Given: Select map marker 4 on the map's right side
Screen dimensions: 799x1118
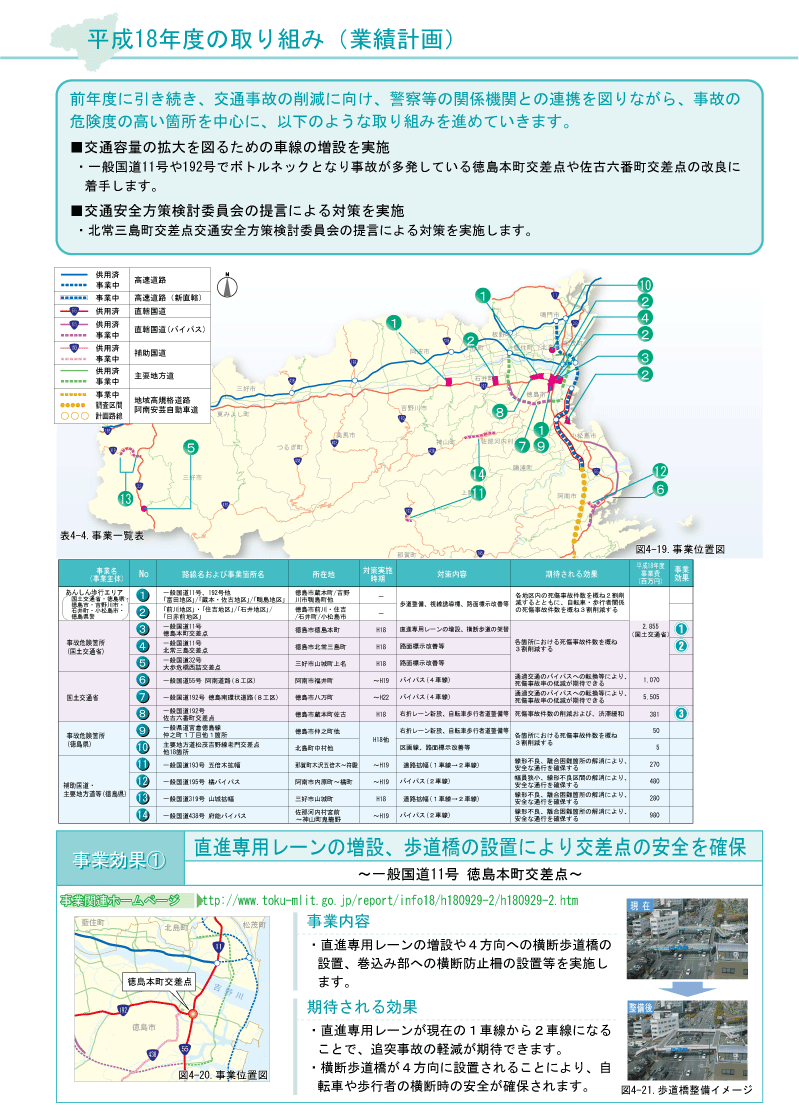Looking at the screenshot, I should coord(644,318).
